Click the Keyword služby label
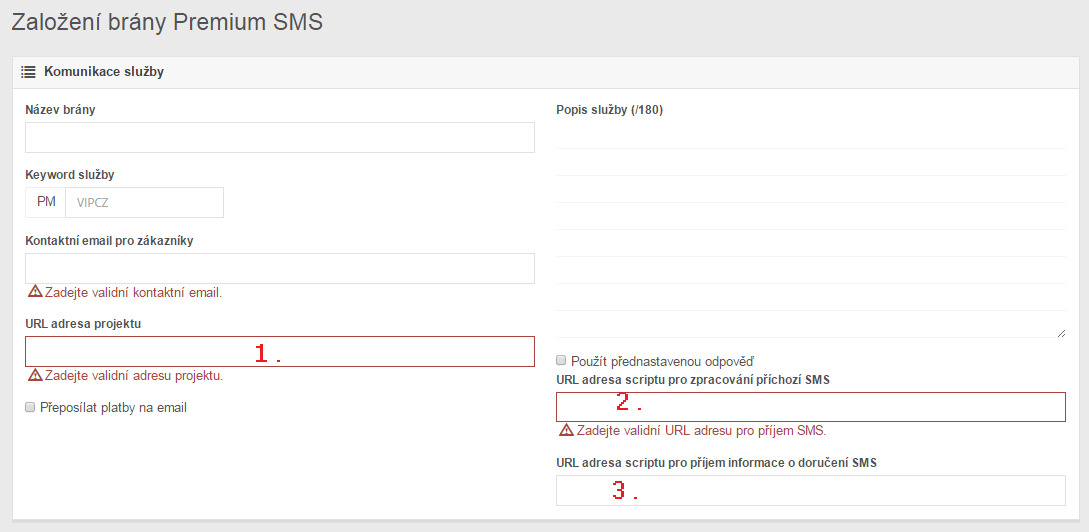This screenshot has height=532, width=1089. (70, 175)
